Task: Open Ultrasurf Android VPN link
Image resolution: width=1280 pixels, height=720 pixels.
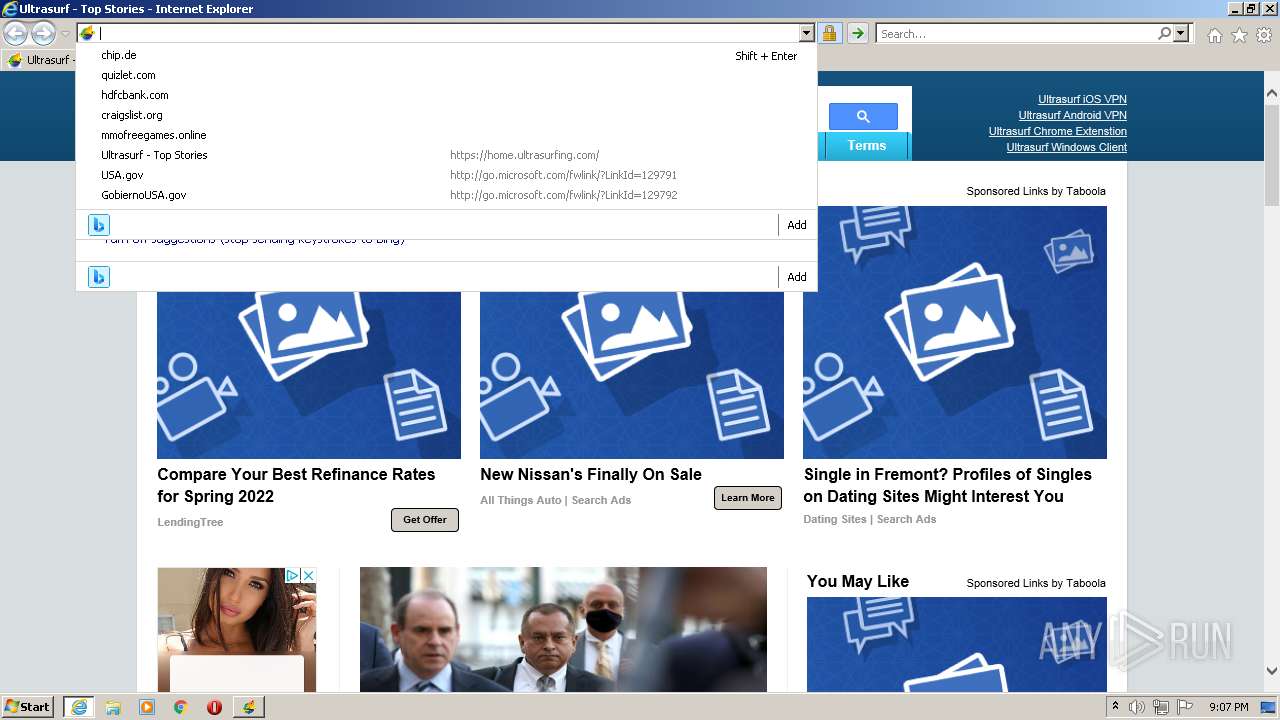Action: 1072,115
